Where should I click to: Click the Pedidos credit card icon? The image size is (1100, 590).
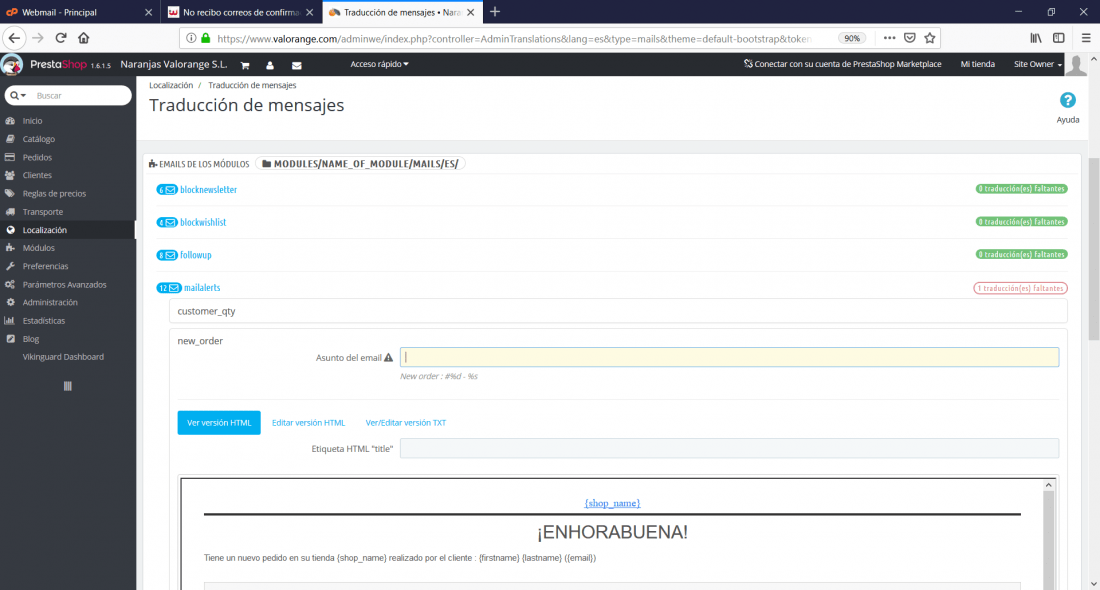click(10, 157)
